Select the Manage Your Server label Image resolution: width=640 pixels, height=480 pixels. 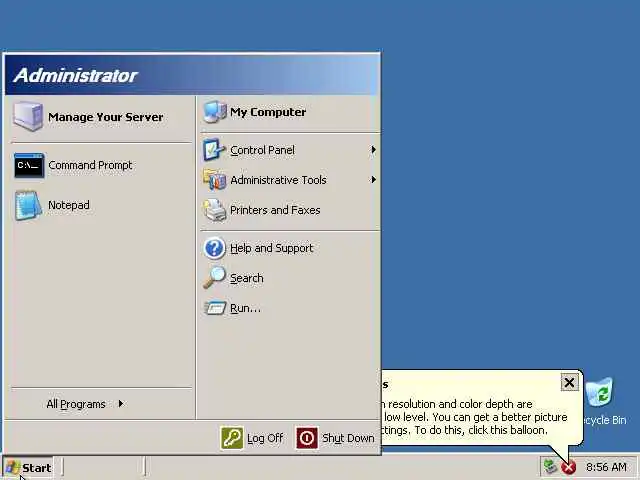[106, 117]
